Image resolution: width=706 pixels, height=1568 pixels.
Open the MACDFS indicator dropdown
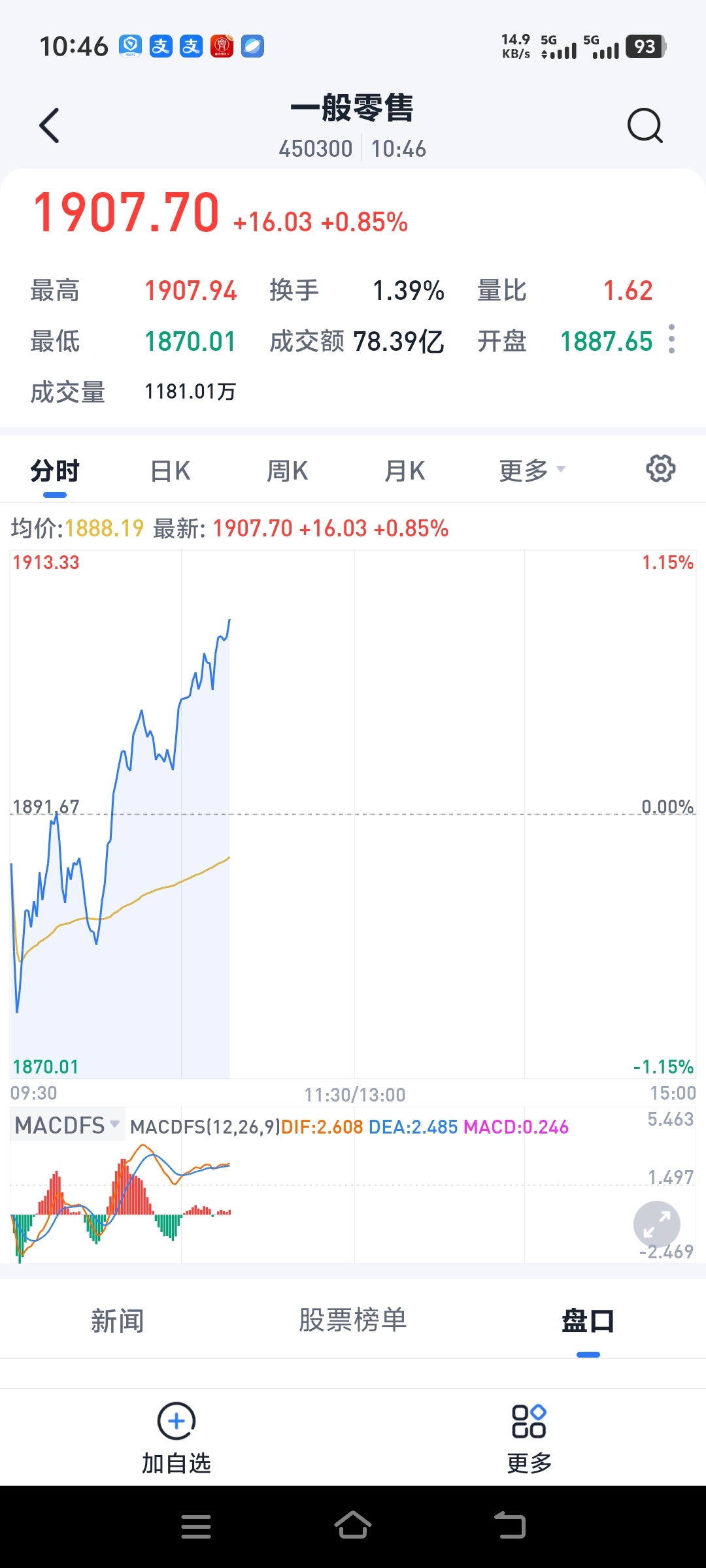point(67,1126)
